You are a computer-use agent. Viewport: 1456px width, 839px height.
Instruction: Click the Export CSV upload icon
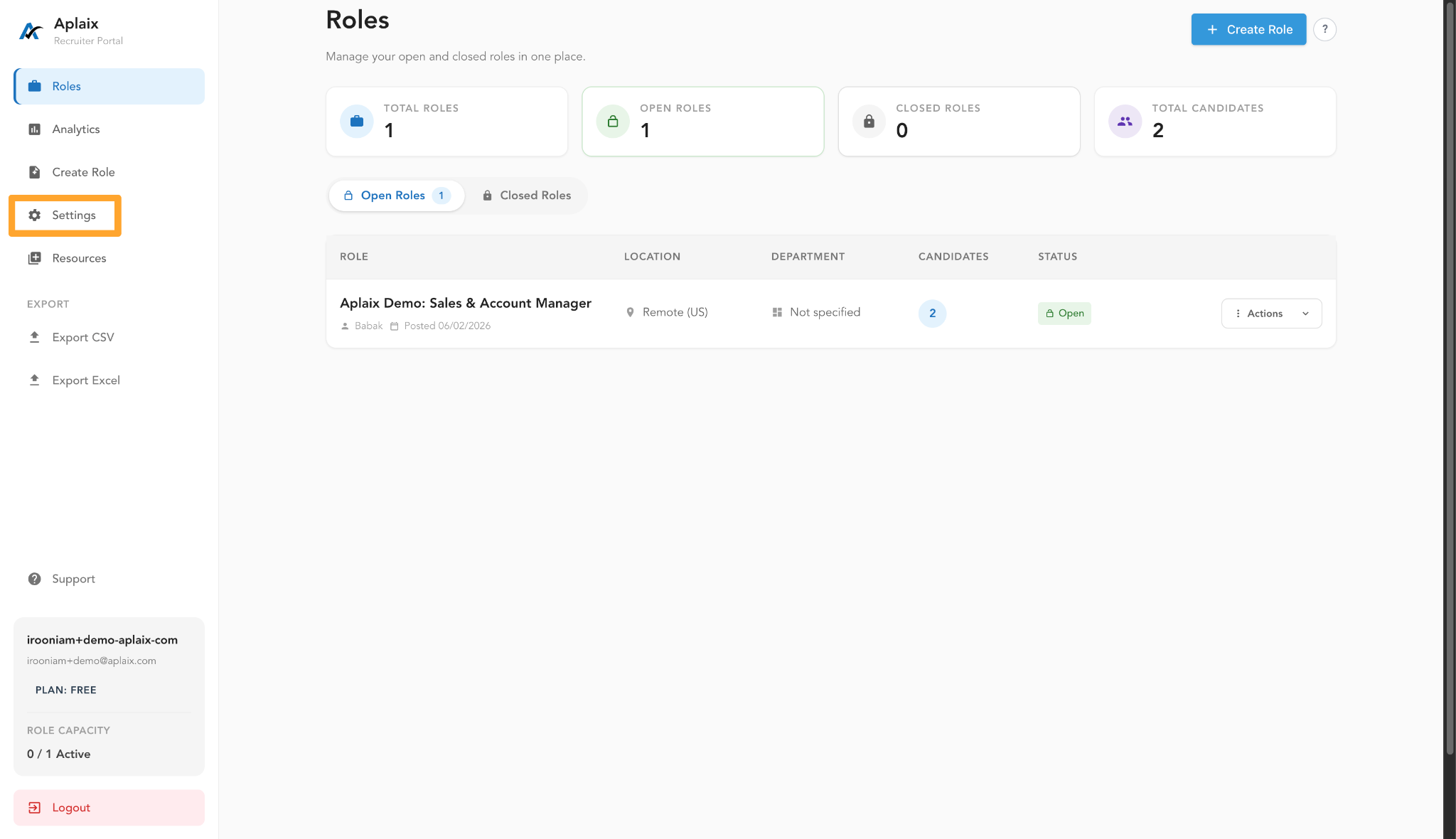click(34, 337)
